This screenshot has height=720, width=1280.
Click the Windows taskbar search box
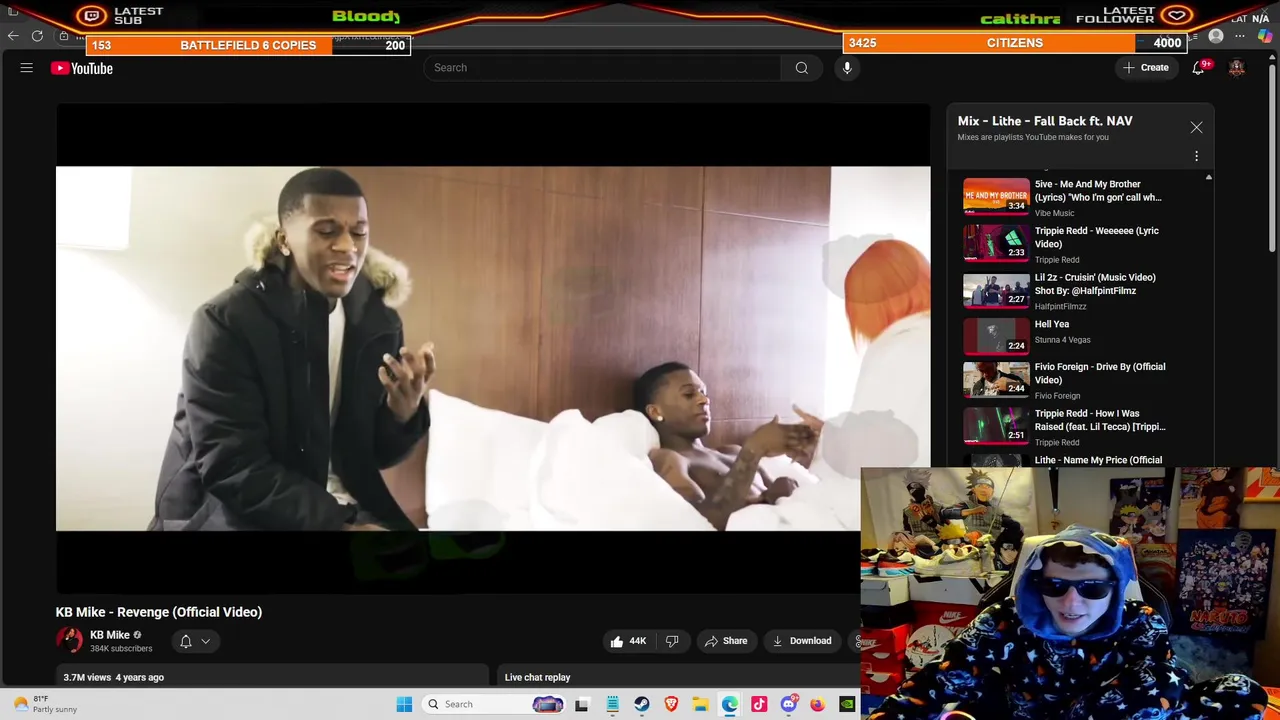click(495, 704)
